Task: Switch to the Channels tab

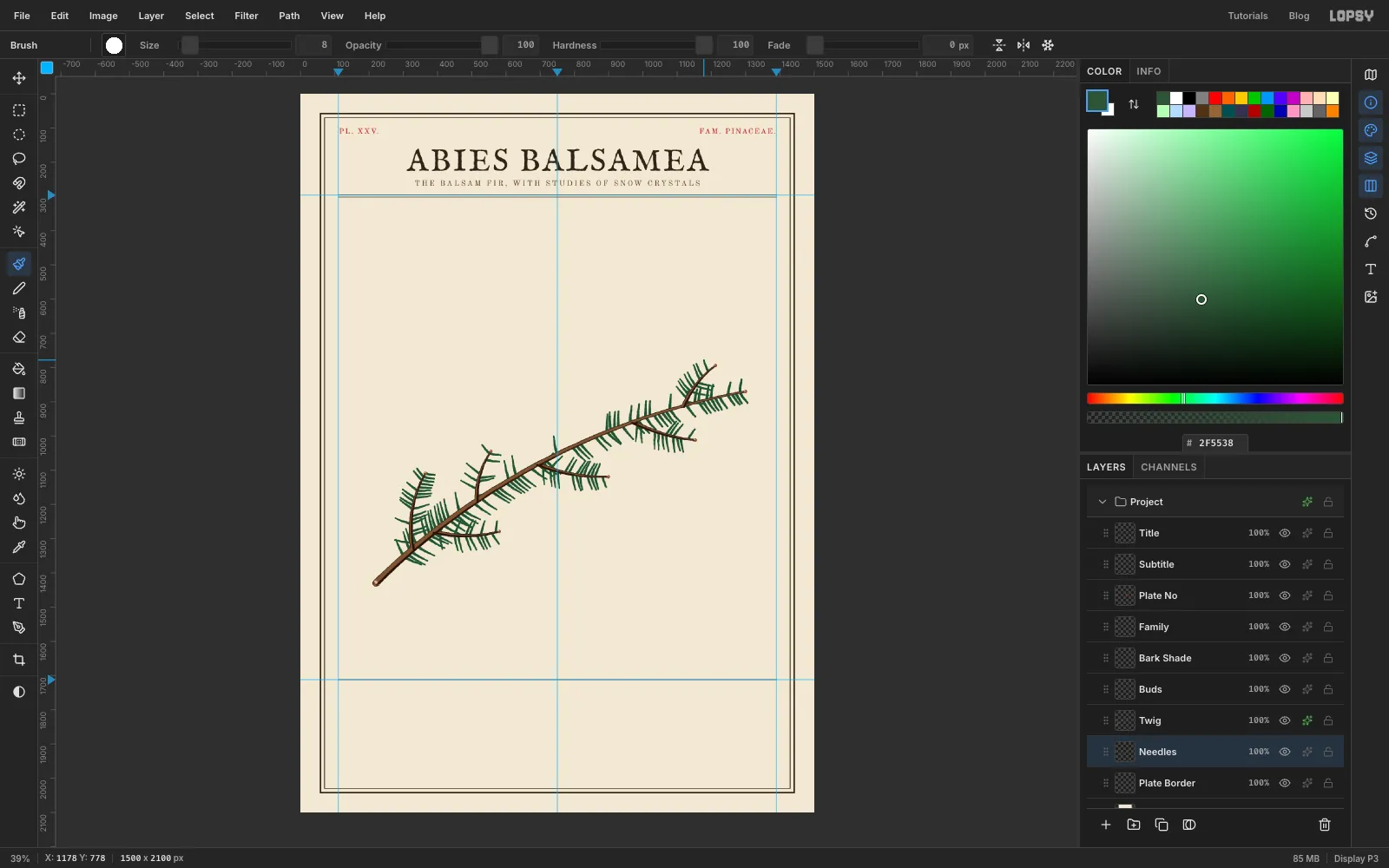Action: point(1168,467)
